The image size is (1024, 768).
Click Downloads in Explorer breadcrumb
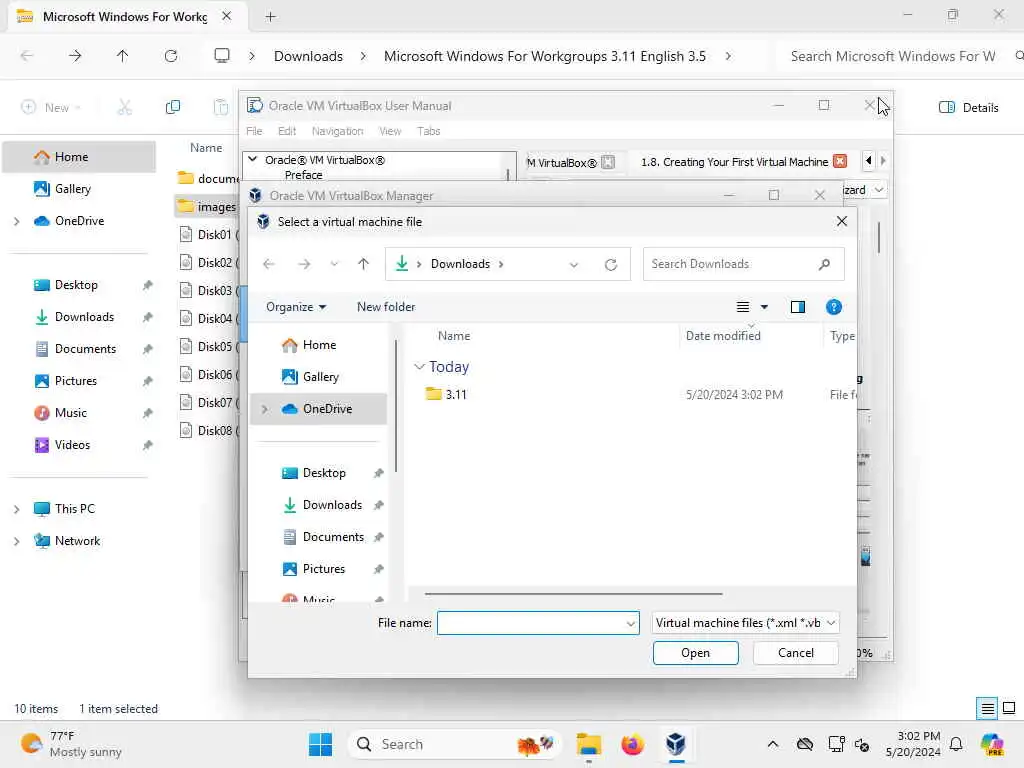pyautogui.click(x=308, y=56)
